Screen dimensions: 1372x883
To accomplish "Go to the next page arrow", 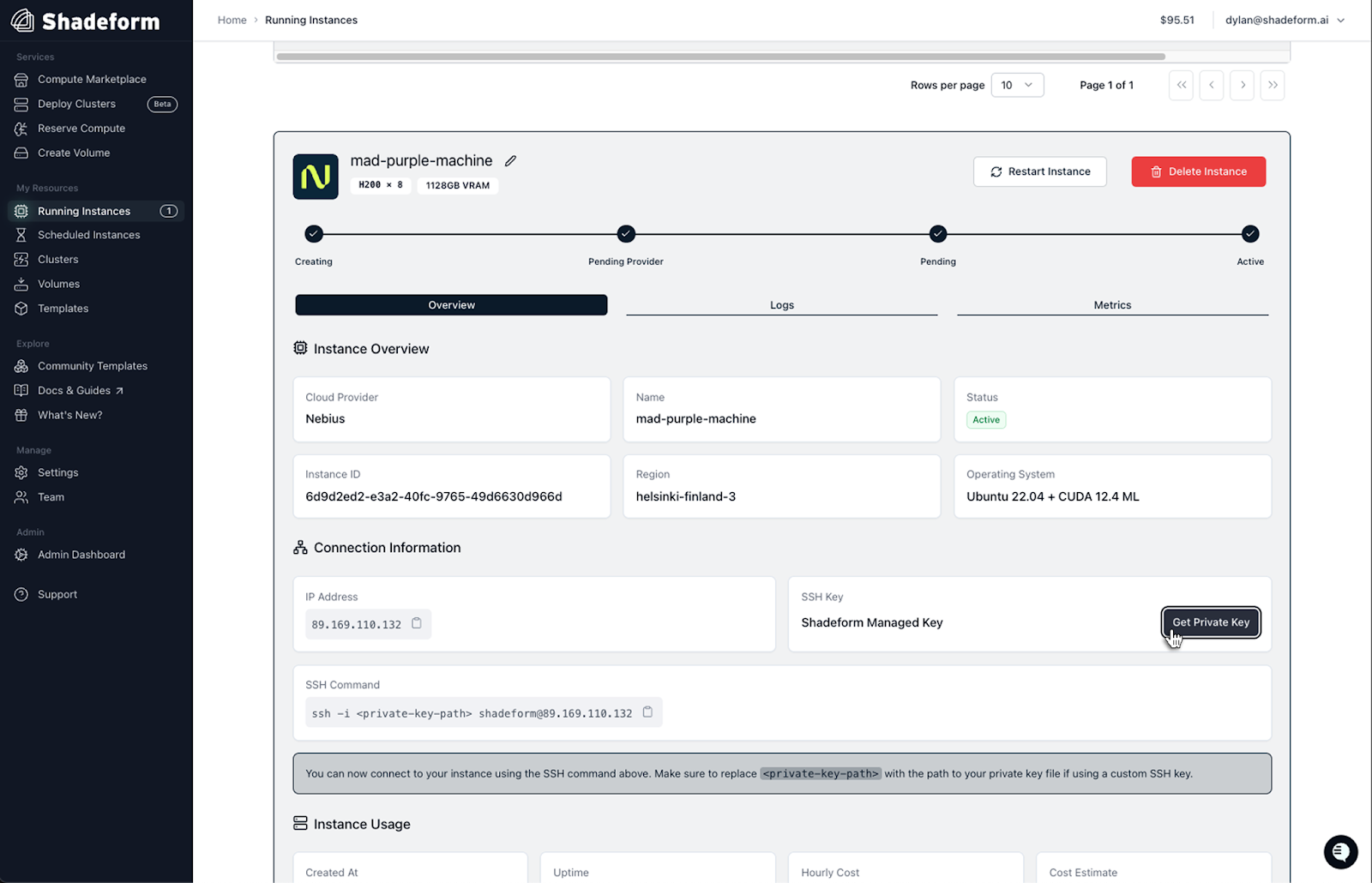I will (x=1242, y=85).
